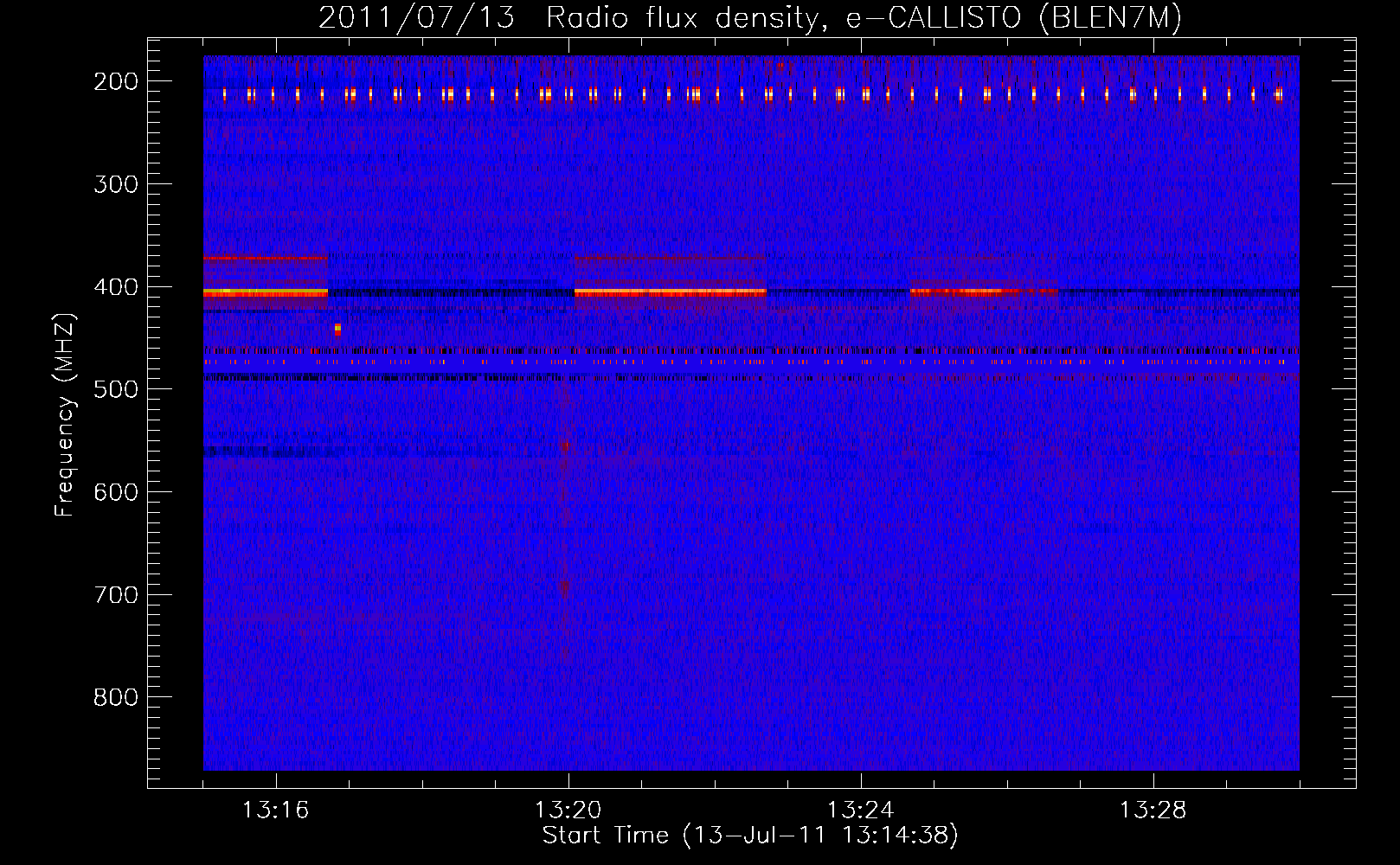Click the 13:24 time tick label
The width and height of the screenshot is (1400, 865).
pos(861,811)
